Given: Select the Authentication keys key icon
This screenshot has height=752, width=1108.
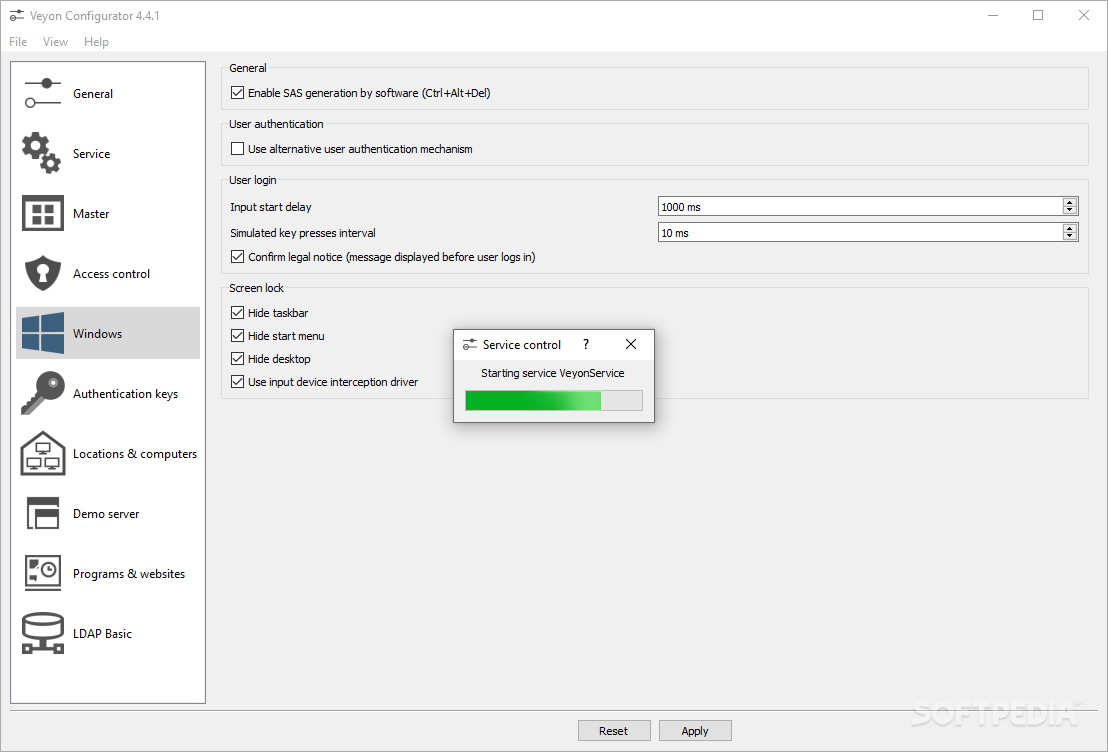Looking at the screenshot, I should (42, 393).
